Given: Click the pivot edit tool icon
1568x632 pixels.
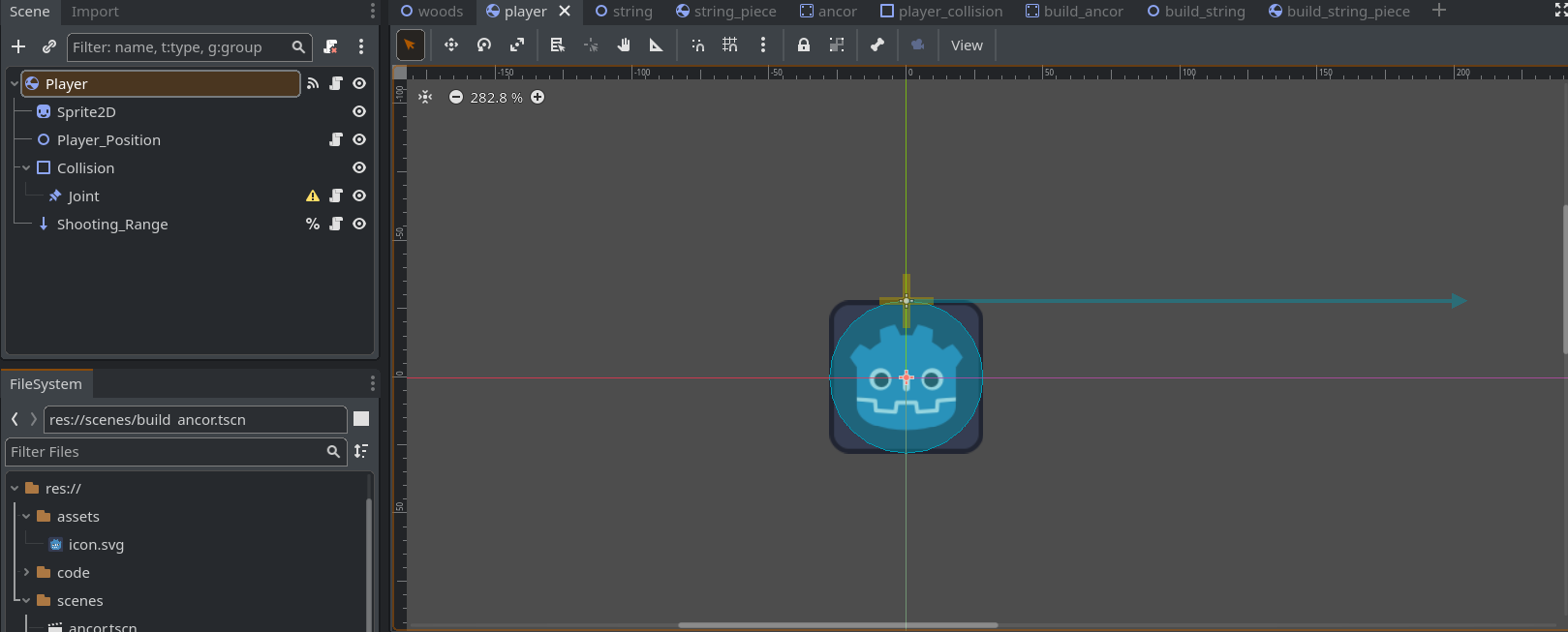Looking at the screenshot, I should pos(591,45).
